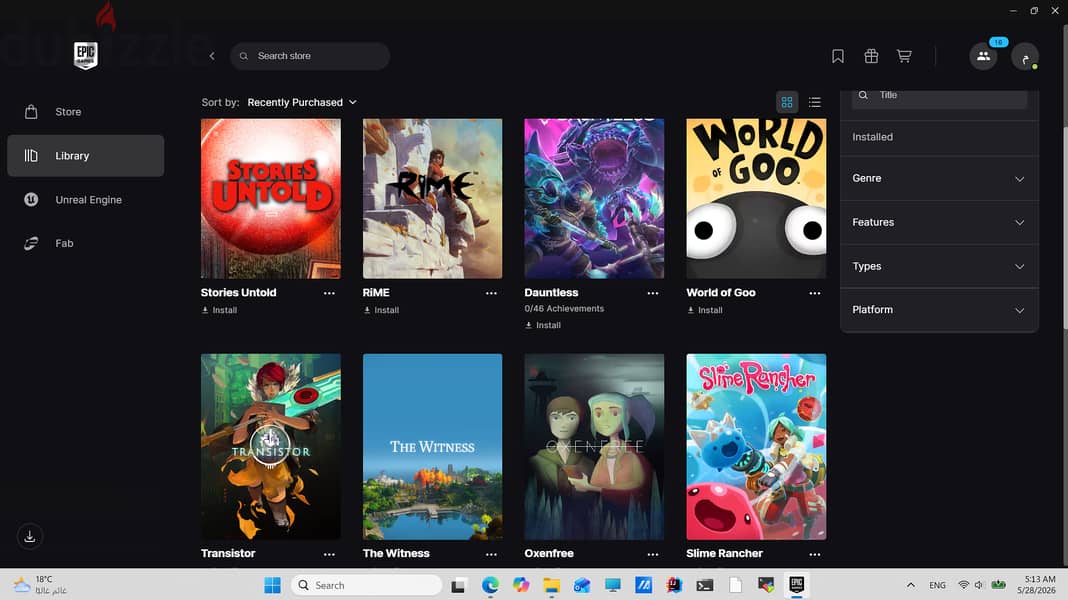The width and height of the screenshot is (1068, 600).
Task: Click The Witness title text
Action: [x=396, y=554]
